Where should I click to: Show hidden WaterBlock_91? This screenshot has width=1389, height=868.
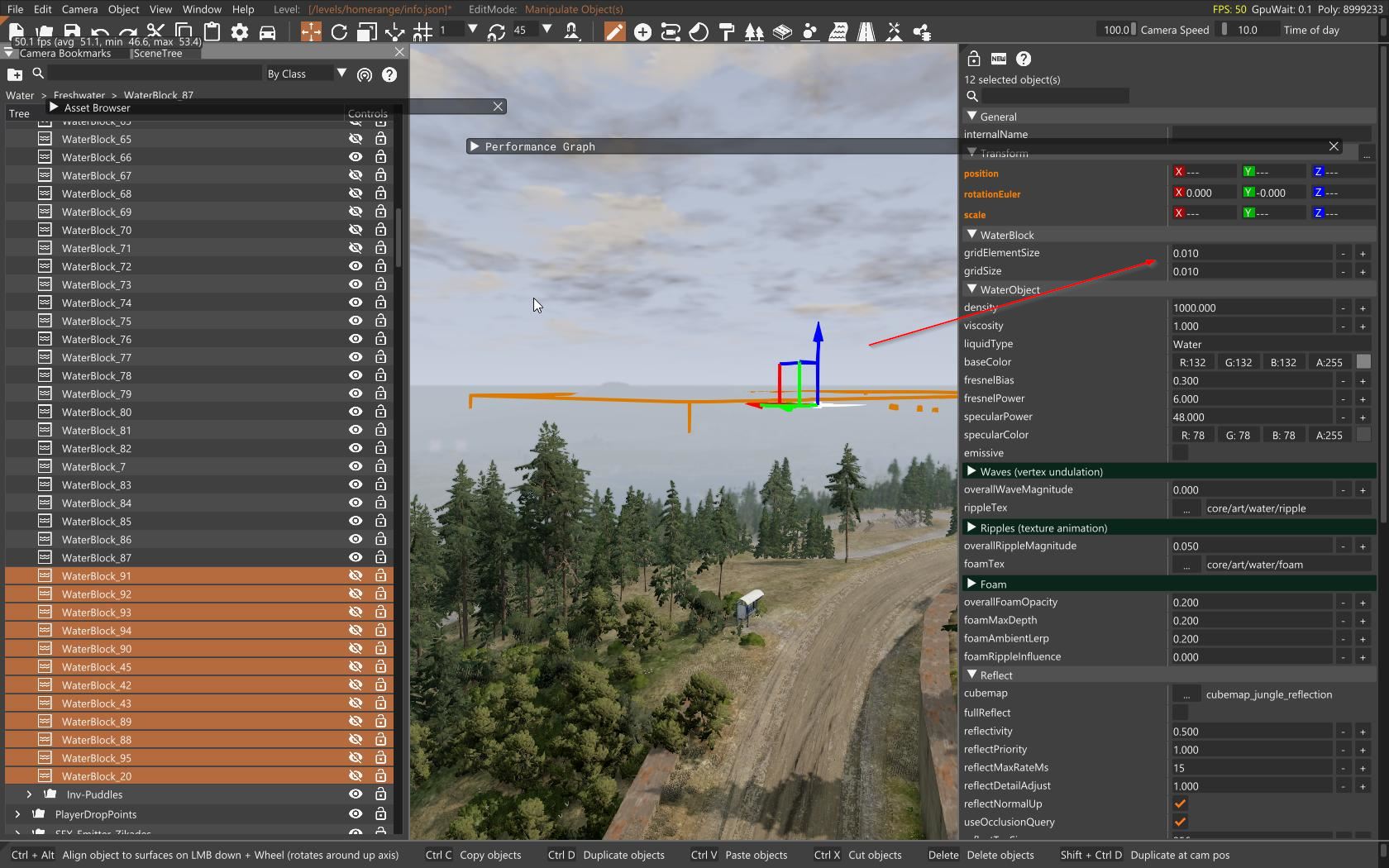tap(356, 575)
